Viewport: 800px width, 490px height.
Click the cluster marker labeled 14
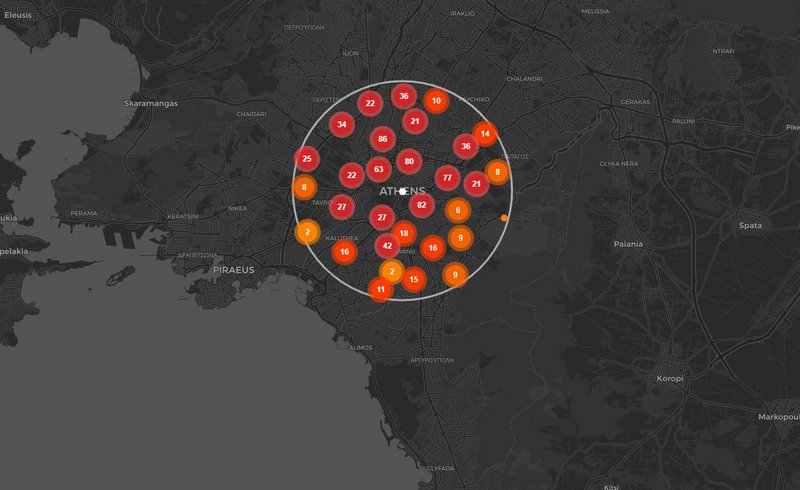(x=485, y=133)
